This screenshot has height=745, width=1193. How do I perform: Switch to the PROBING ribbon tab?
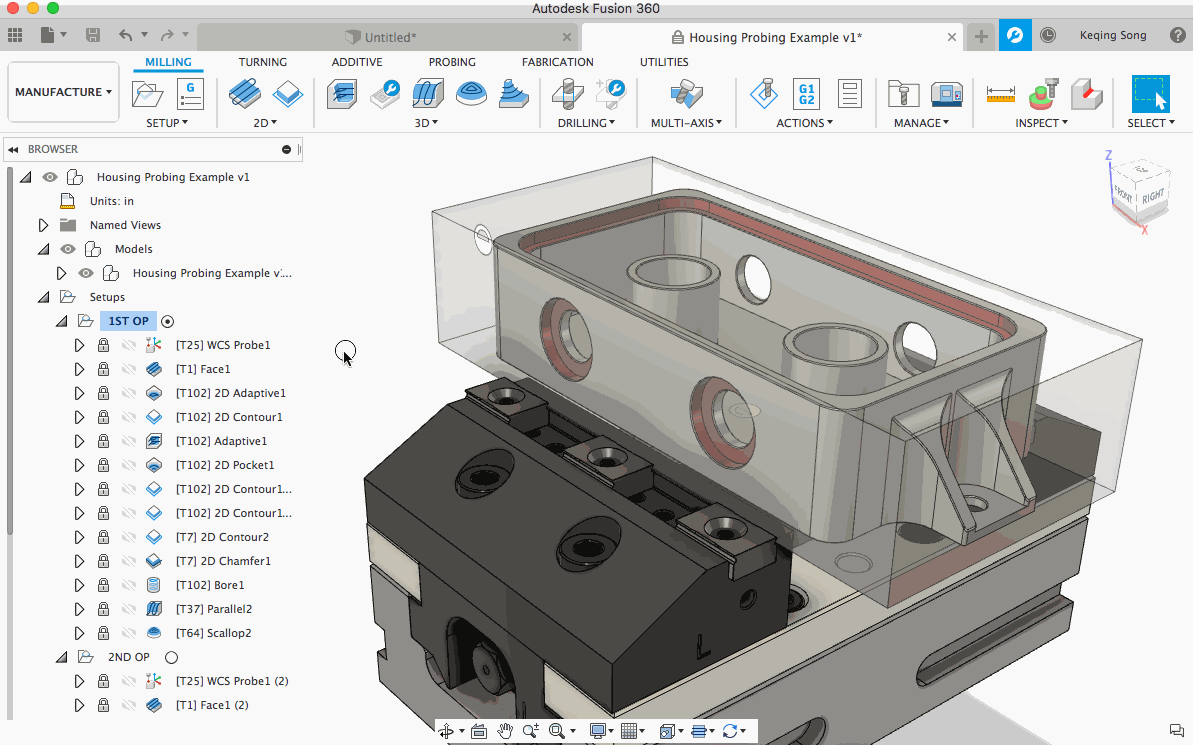pyautogui.click(x=452, y=62)
